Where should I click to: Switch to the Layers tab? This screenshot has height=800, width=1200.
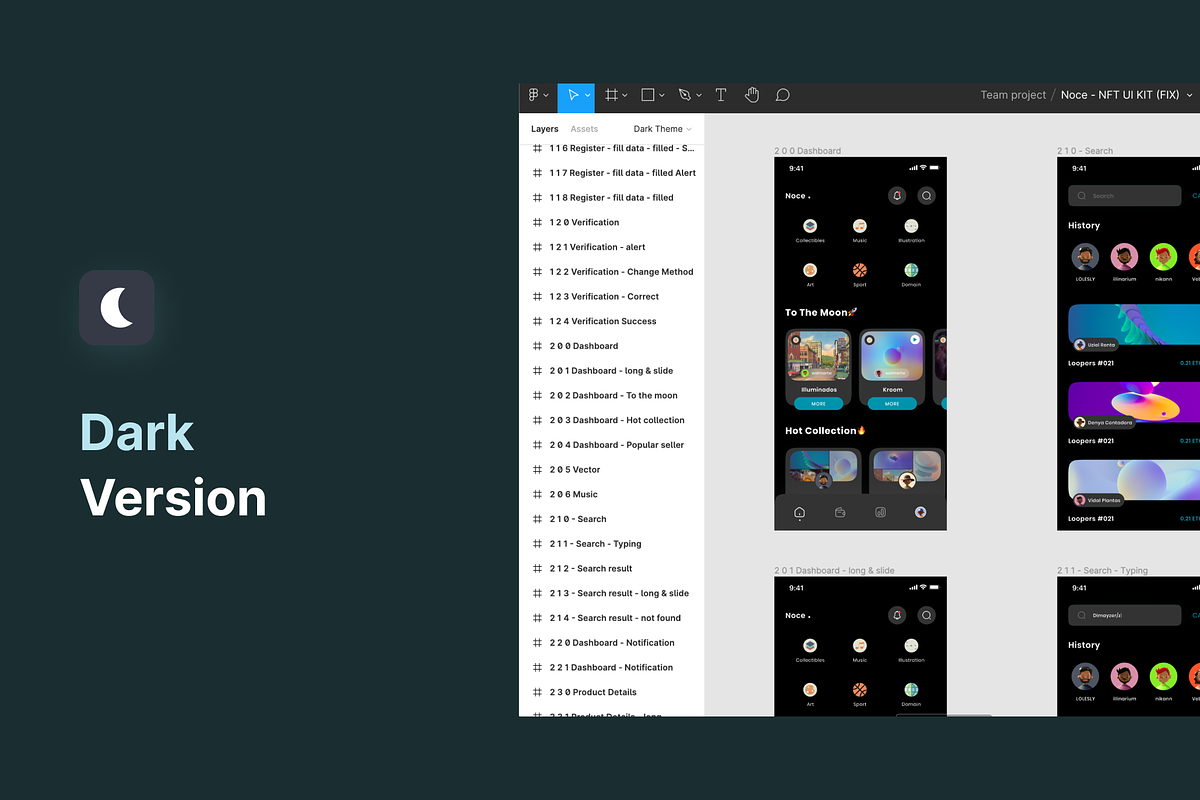pos(545,129)
